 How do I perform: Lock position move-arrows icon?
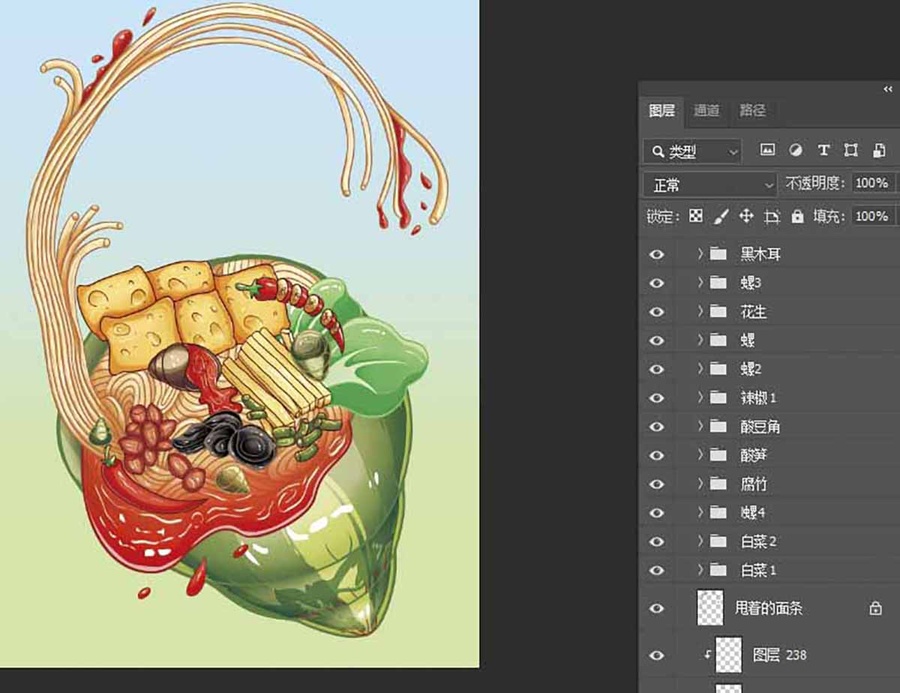pos(746,216)
